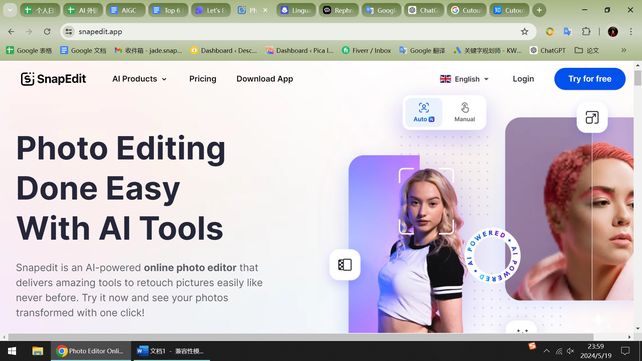Open the tab search dropdown arrow
Viewport: 642px width, 361px height.
point(10,10)
